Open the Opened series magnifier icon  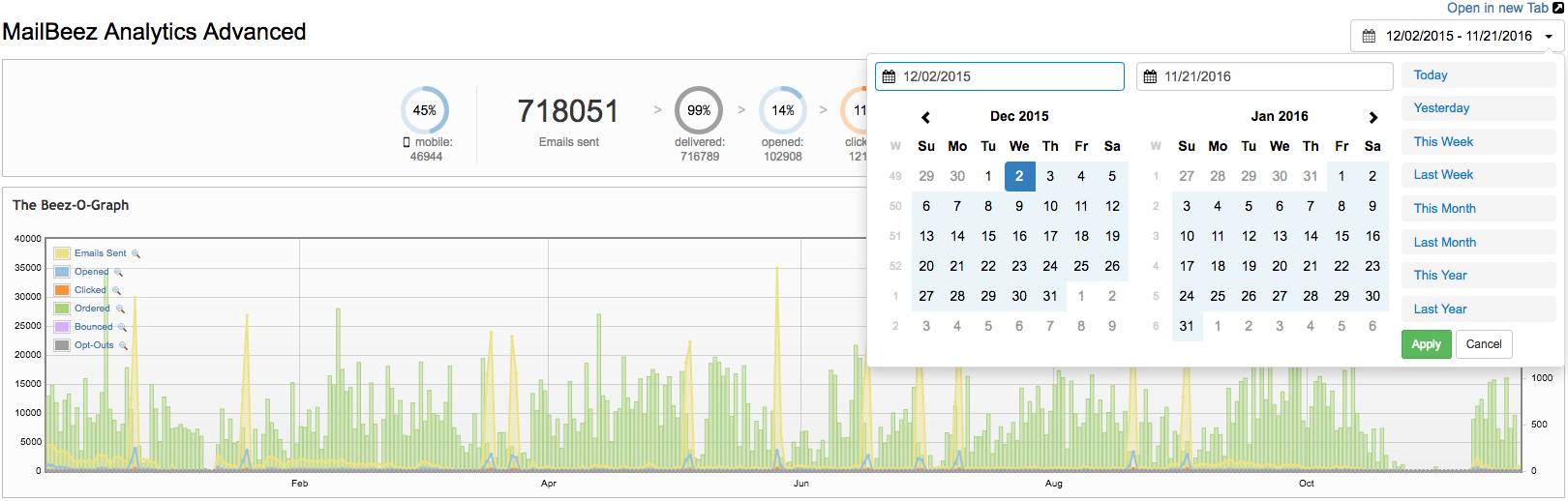tap(119, 272)
